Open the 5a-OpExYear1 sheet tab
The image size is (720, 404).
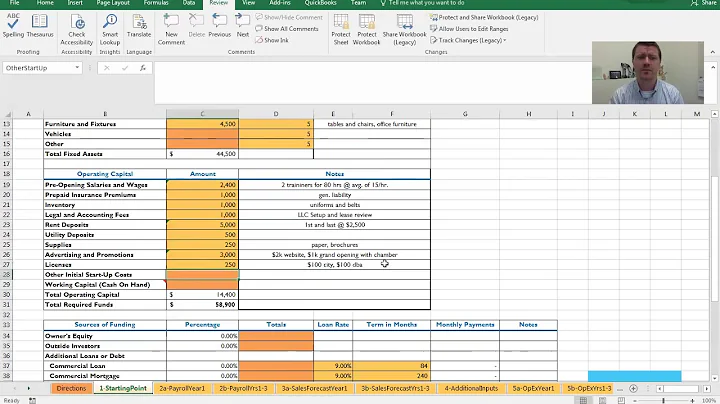coord(533,388)
